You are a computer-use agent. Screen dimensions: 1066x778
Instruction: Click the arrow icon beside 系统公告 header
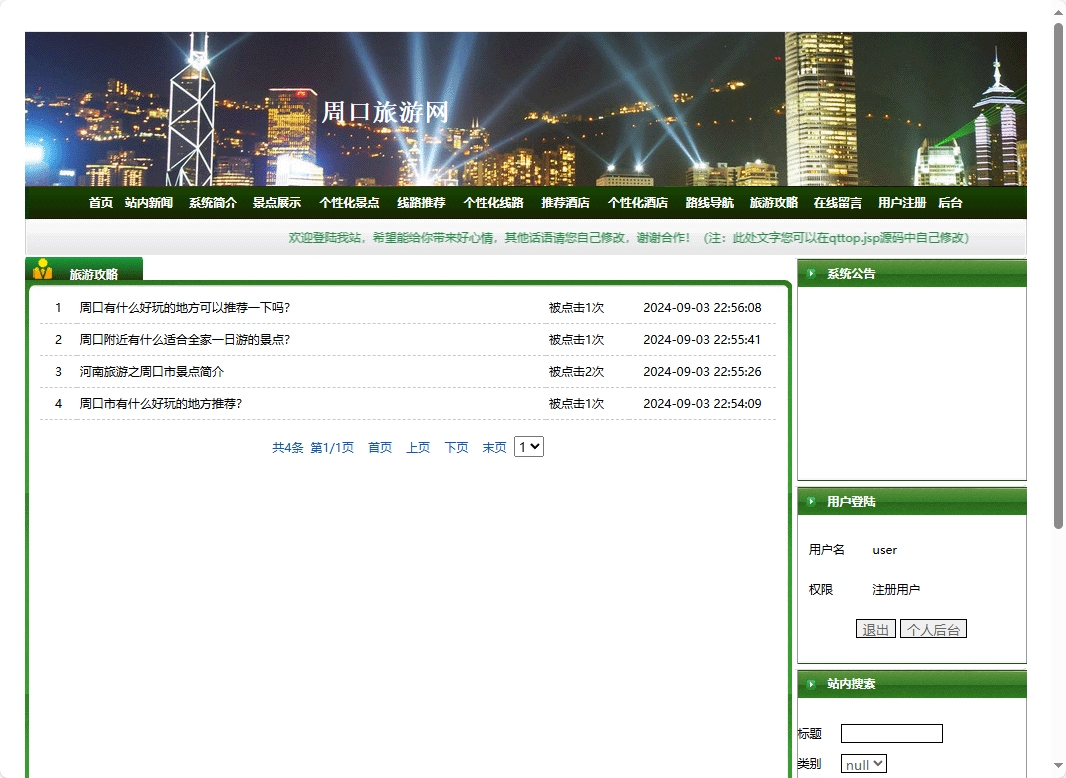(x=810, y=273)
